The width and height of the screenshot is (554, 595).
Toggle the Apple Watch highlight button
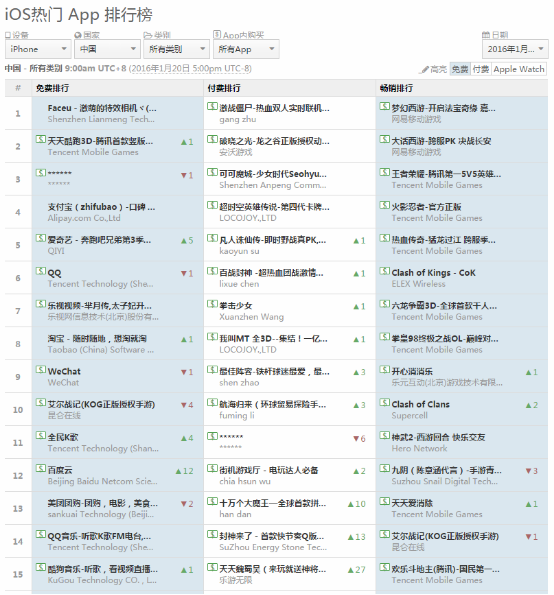(519, 69)
